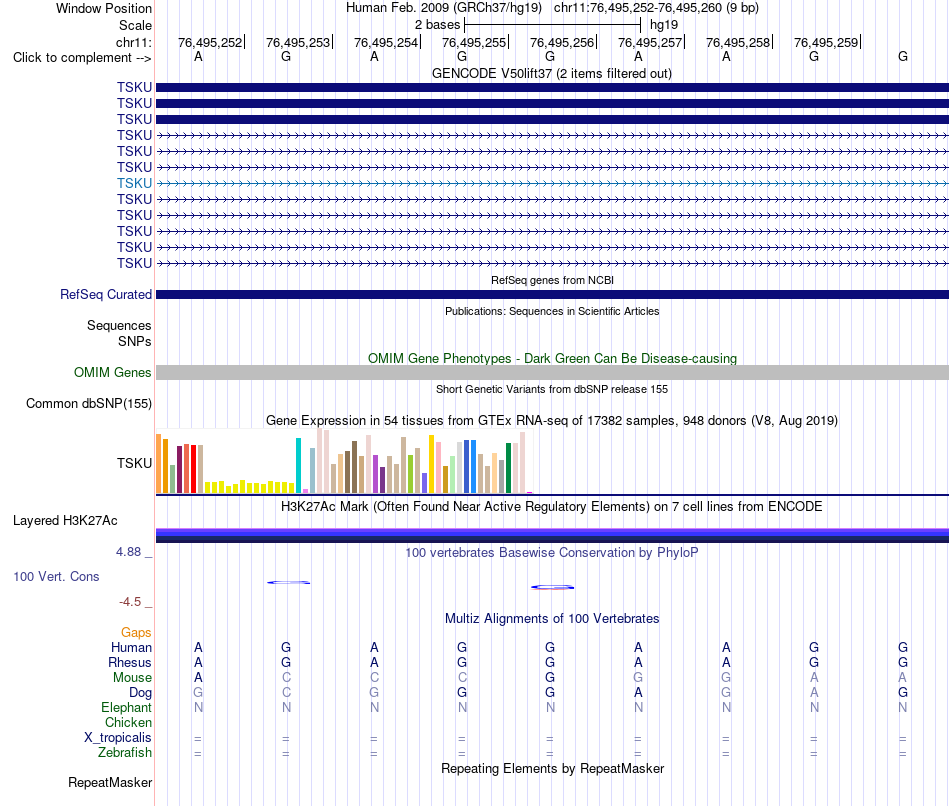The width and height of the screenshot is (950, 806).
Task: Click the chr11: ruler label
Action: click(133, 42)
